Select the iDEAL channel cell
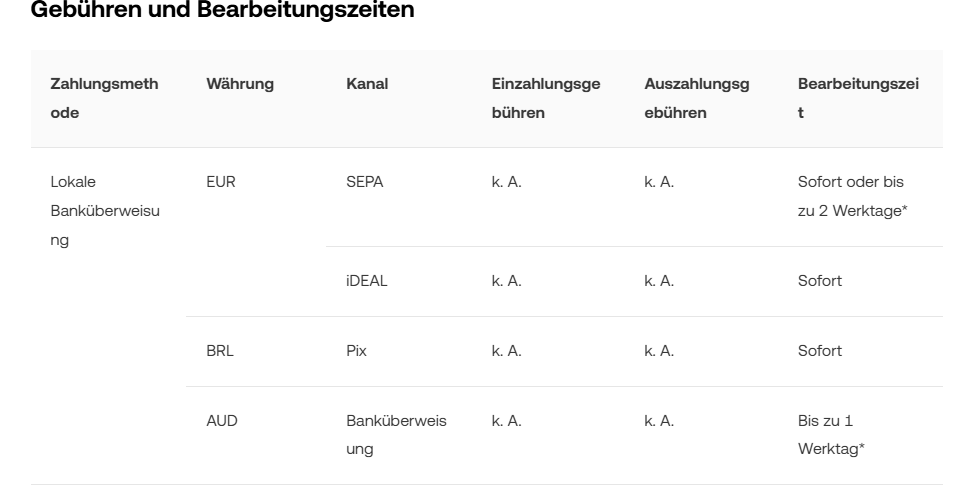This screenshot has width=958, height=502. [x=366, y=281]
